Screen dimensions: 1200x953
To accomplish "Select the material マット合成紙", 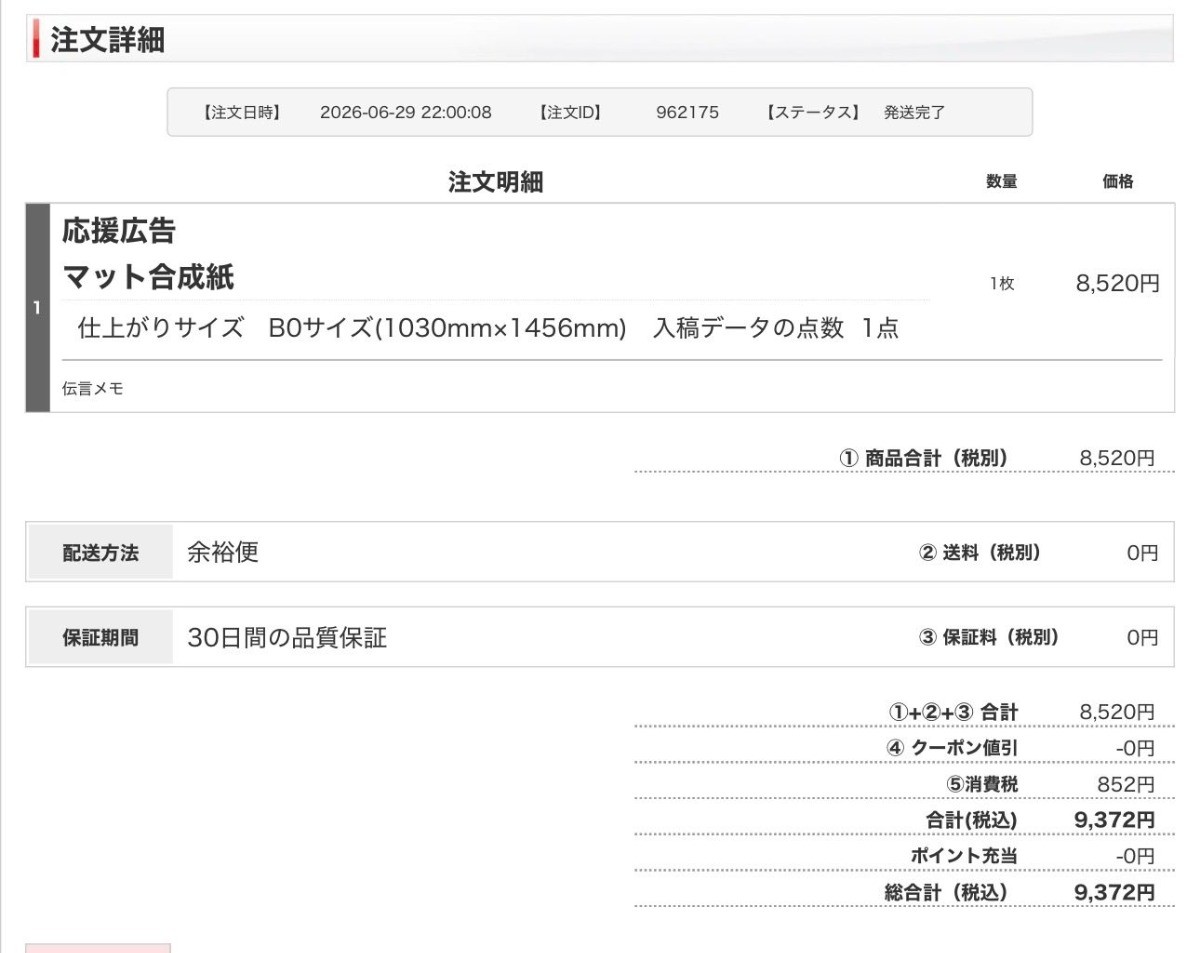I will coord(148,279).
